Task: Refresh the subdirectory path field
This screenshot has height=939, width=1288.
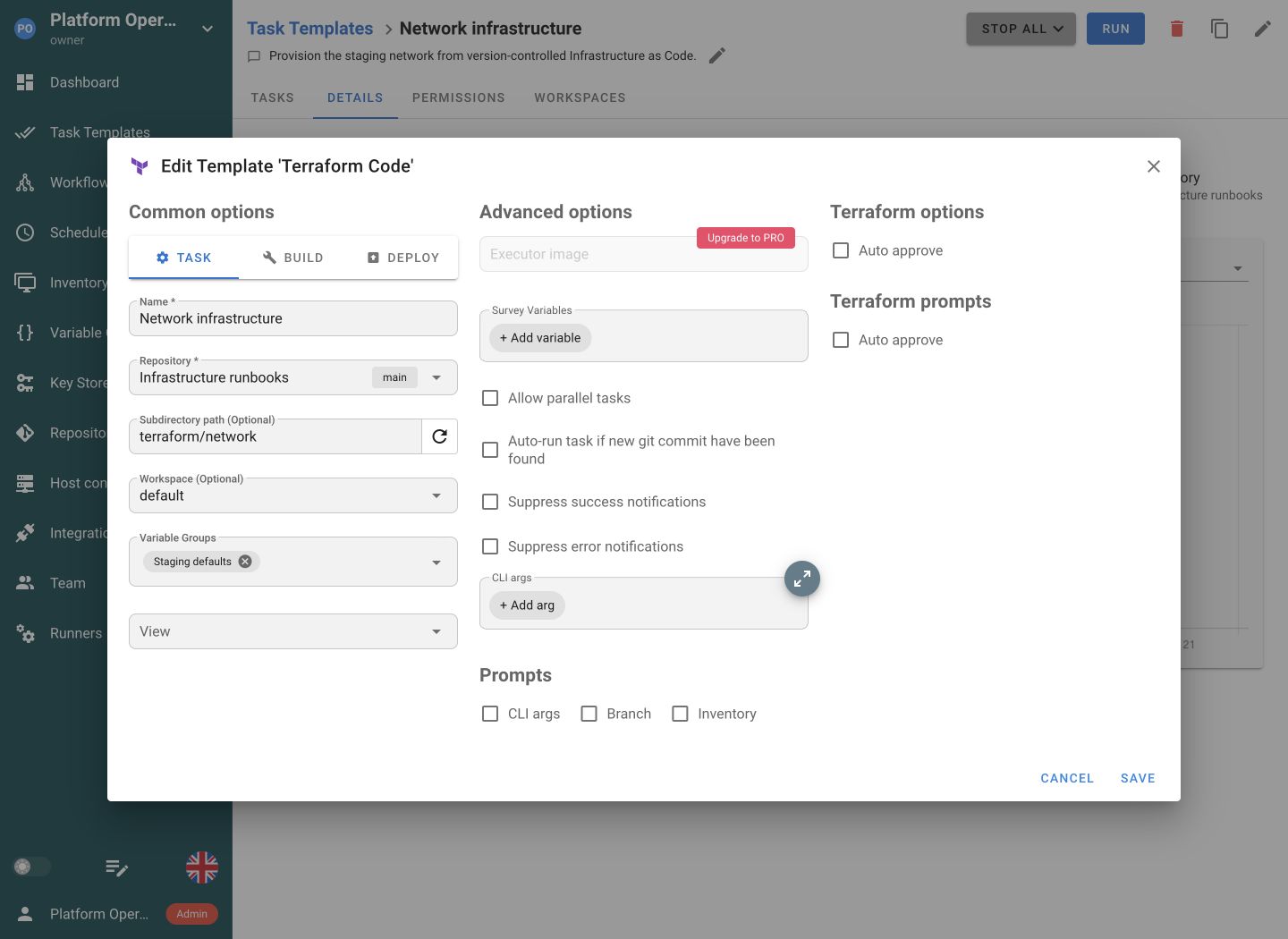Action: click(x=439, y=436)
